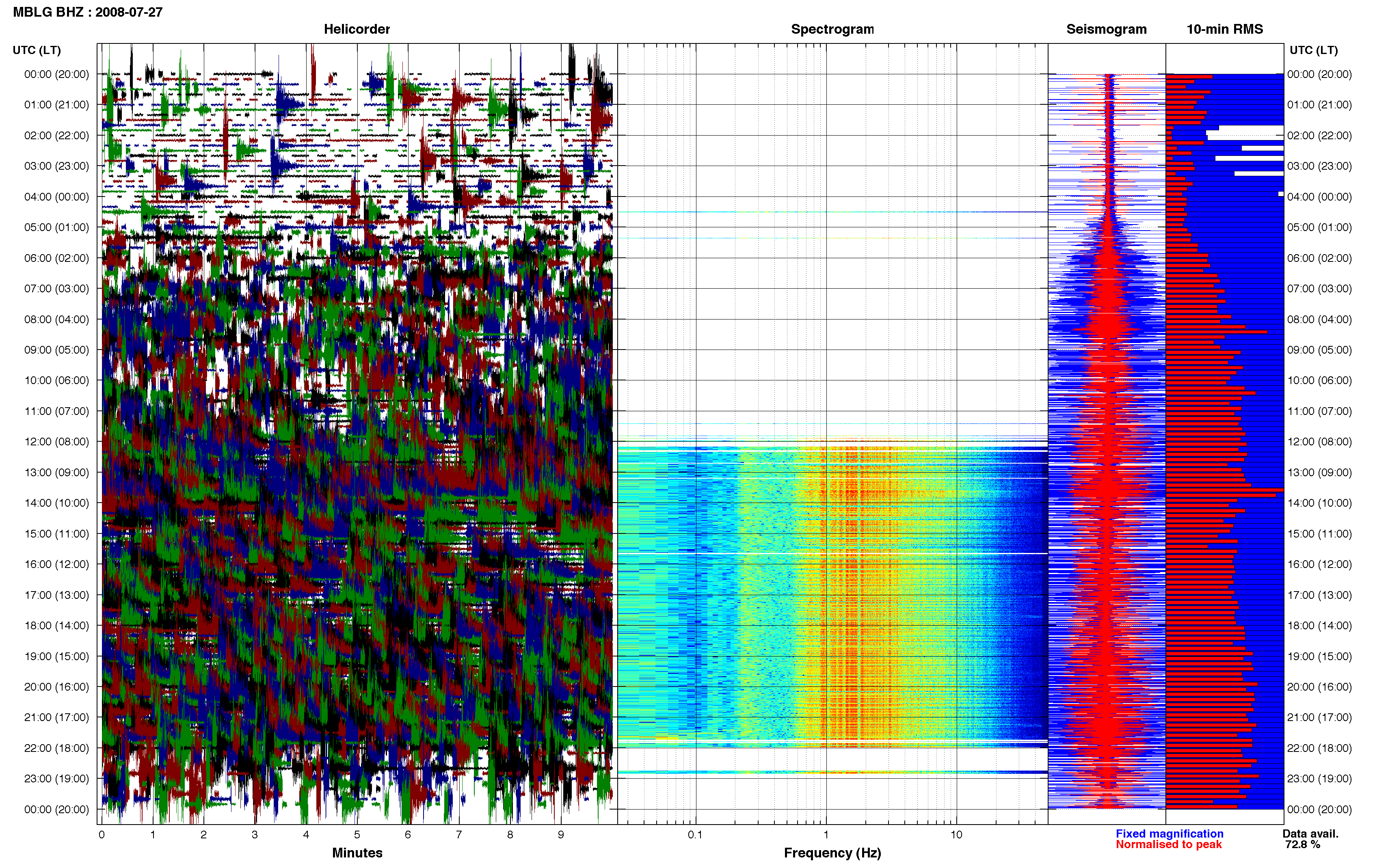
Task: Click left time label '03:00 (23:00)'
Action: (57, 166)
